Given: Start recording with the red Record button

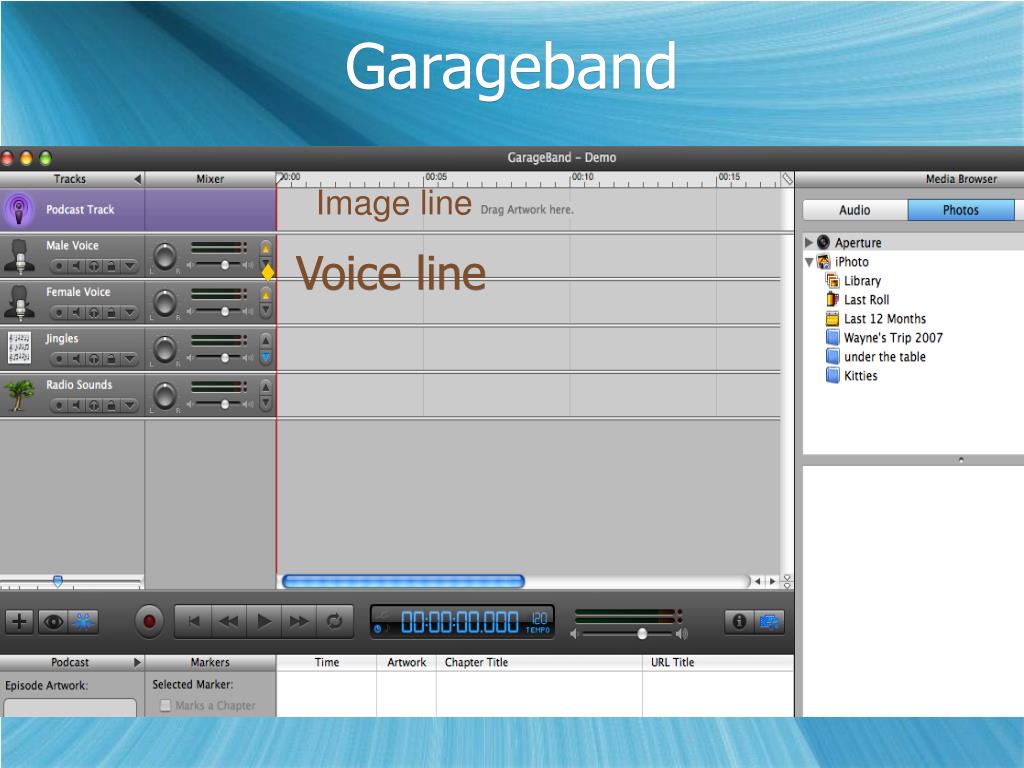Looking at the screenshot, I should [149, 621].
